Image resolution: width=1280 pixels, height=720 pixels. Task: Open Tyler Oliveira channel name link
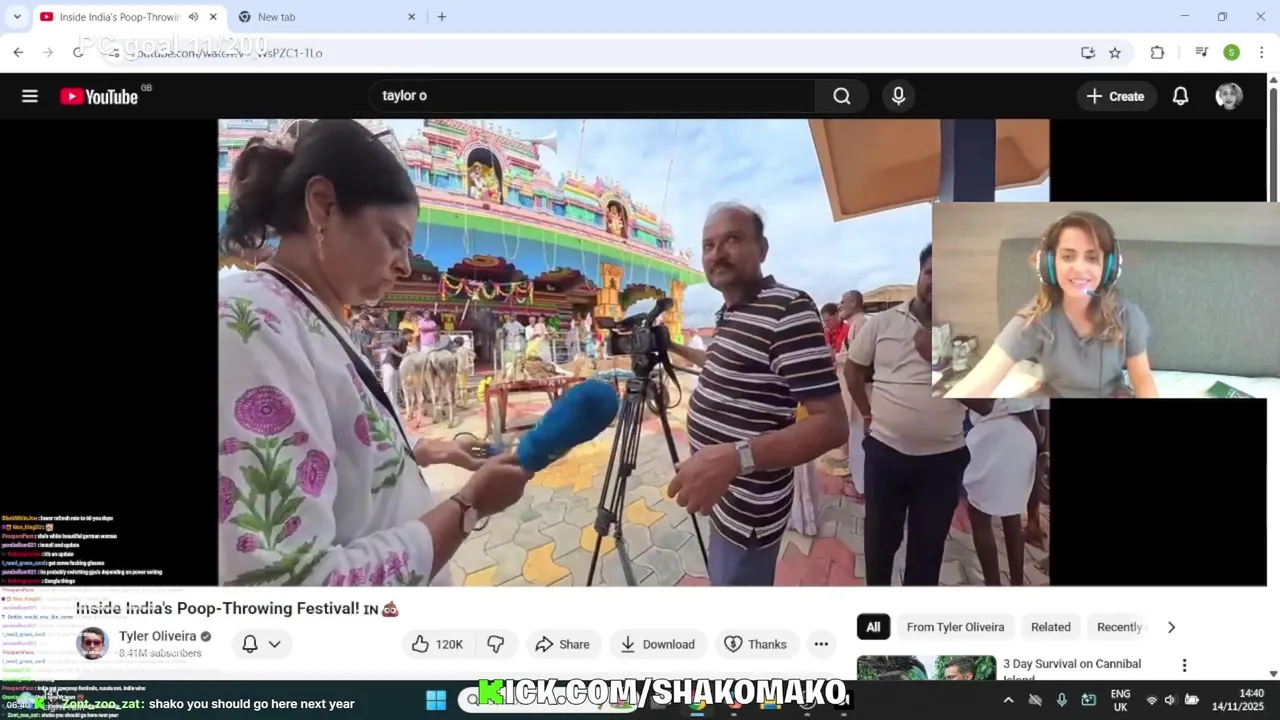pos(158,636)
